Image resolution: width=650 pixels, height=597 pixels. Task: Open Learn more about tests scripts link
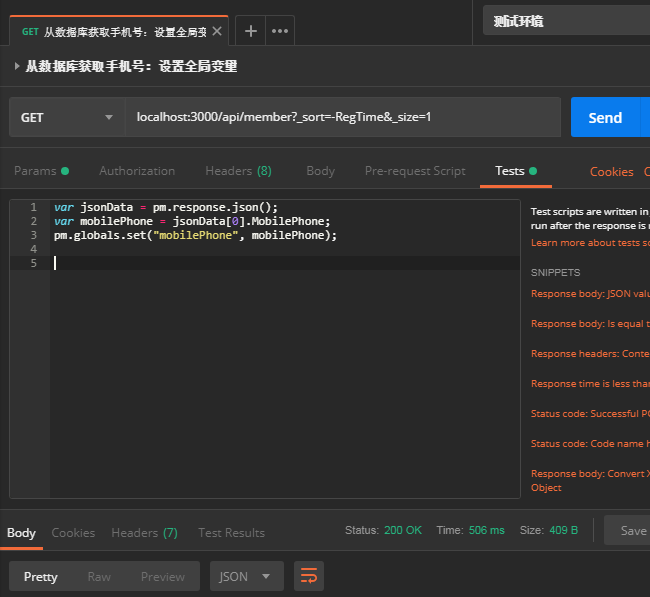590,243
